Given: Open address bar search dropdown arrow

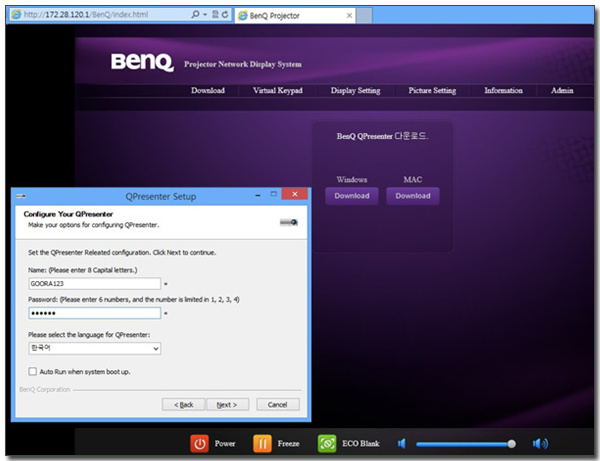Looking at the screenshot, I should click(x=205, y=15).
